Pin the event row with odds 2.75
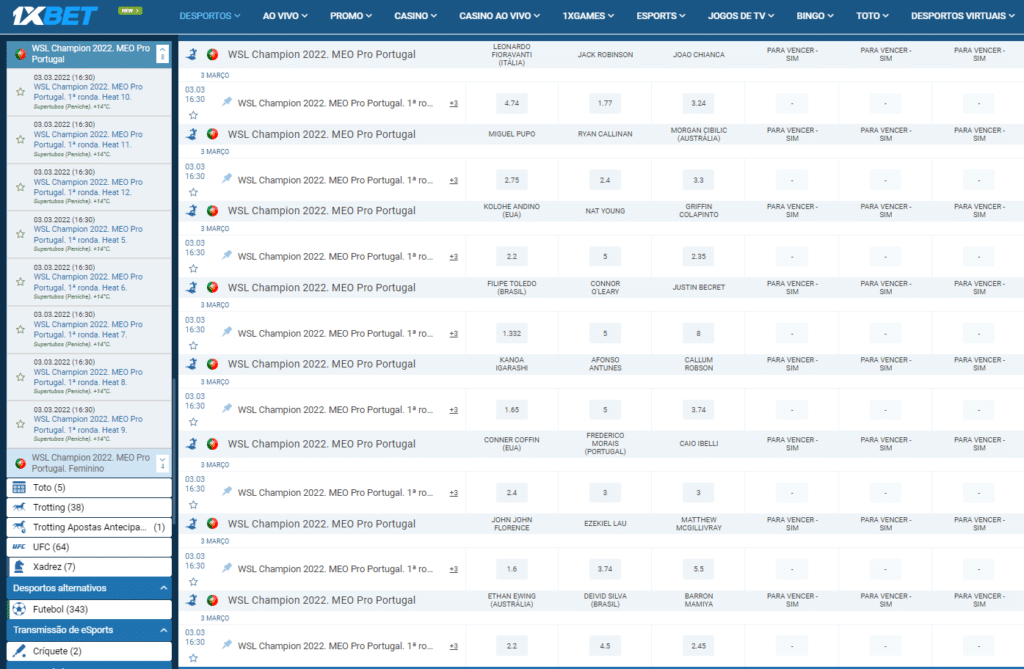This screenshot has height=669, width=1024. point(227,178)
